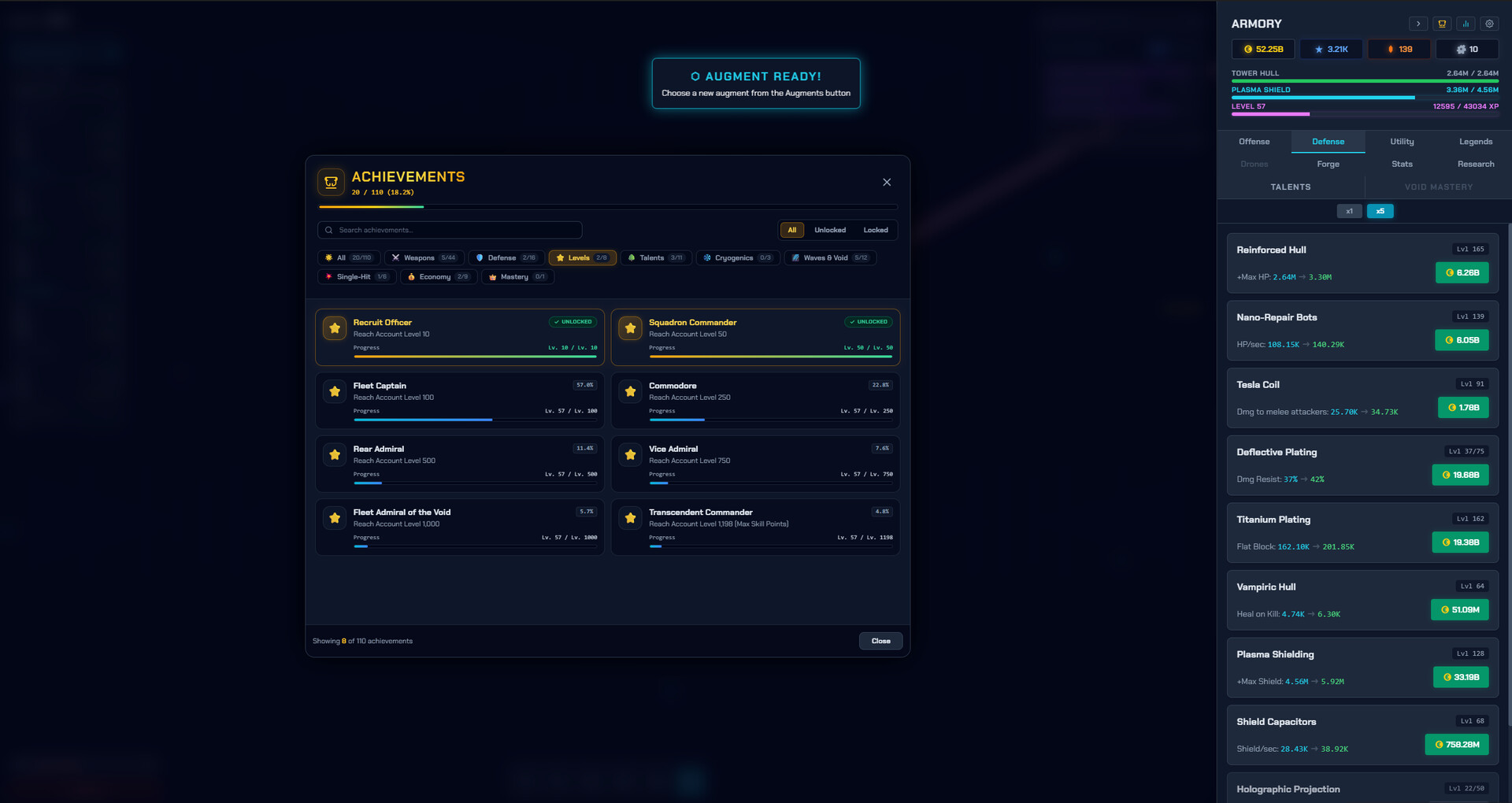Click the star icon on Vice Admiral achievement
This screenshot has height=803, width=1512.
(630, 454)
